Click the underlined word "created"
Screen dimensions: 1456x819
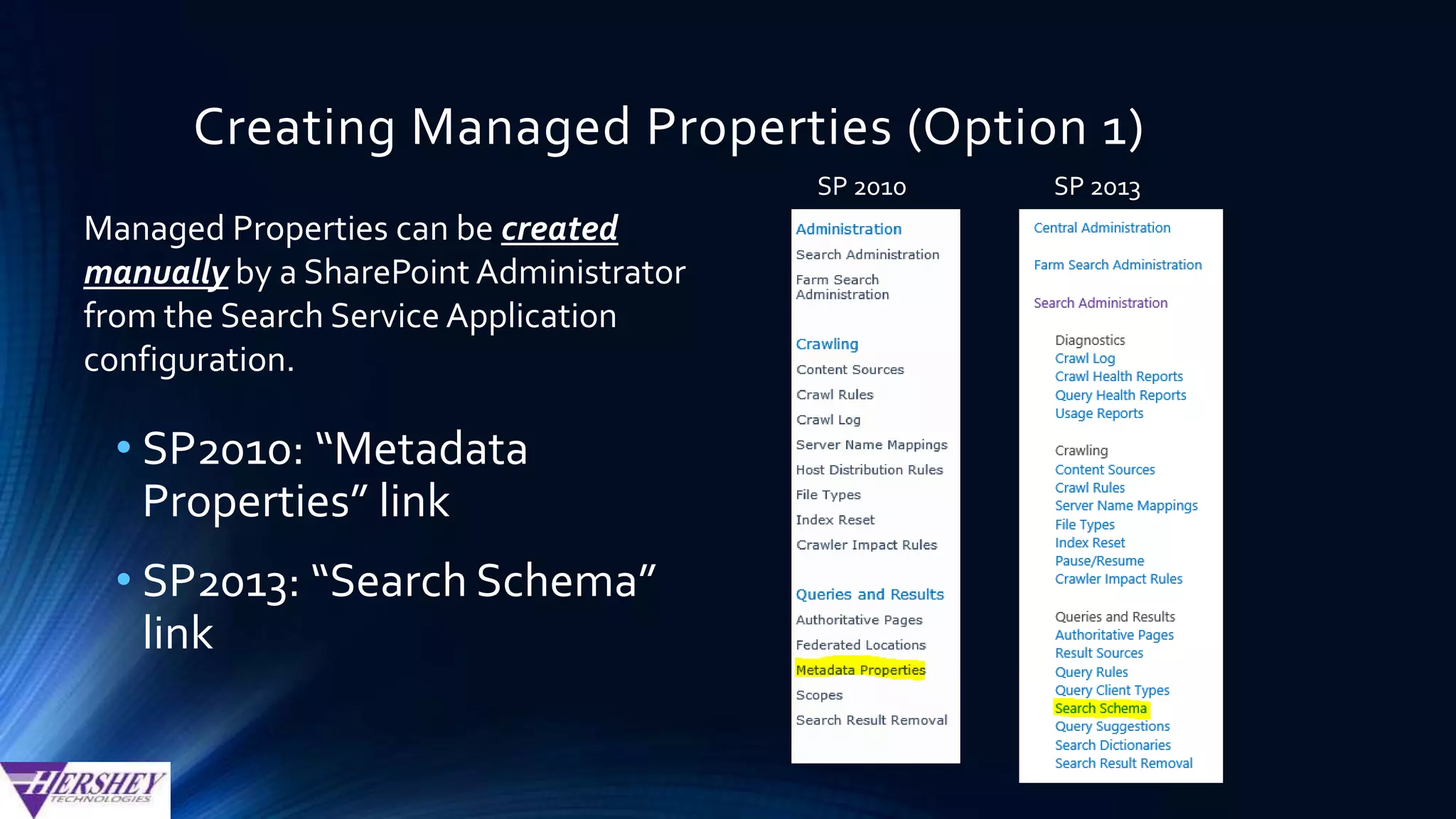[x=560, y=229]
